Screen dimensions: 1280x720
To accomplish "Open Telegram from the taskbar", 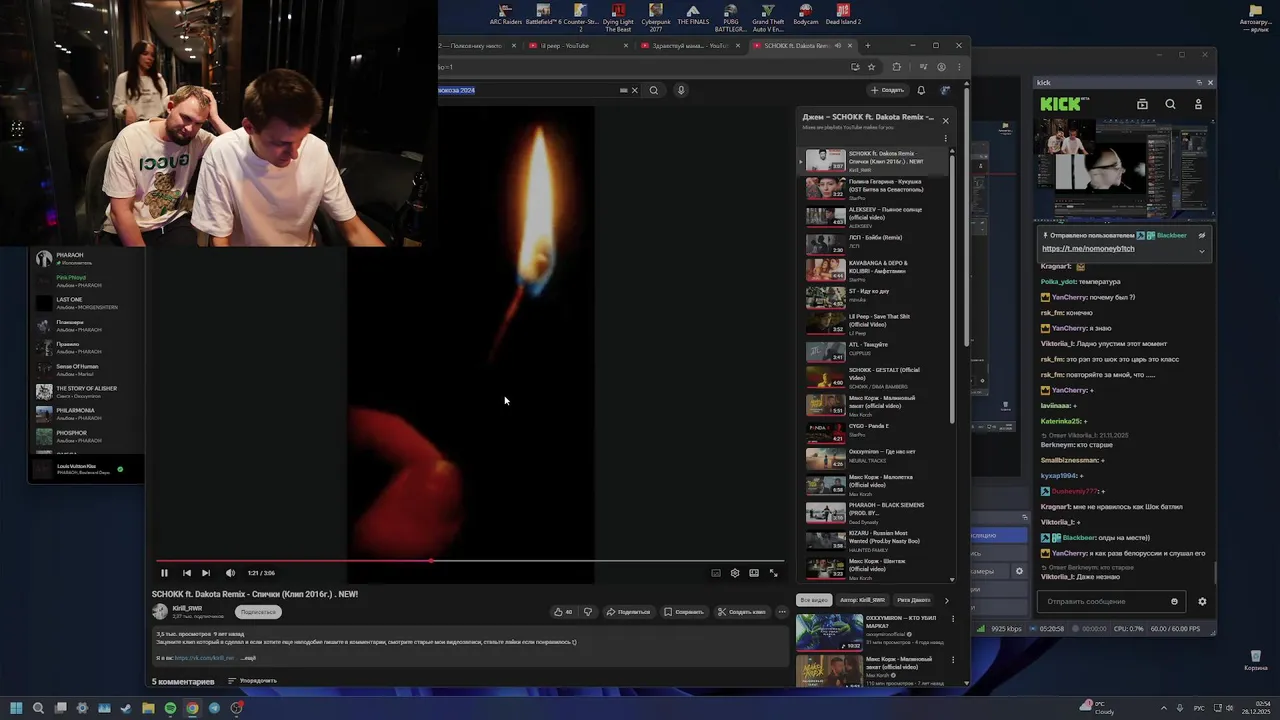I will pyautogui.click(x=214, y=708).
